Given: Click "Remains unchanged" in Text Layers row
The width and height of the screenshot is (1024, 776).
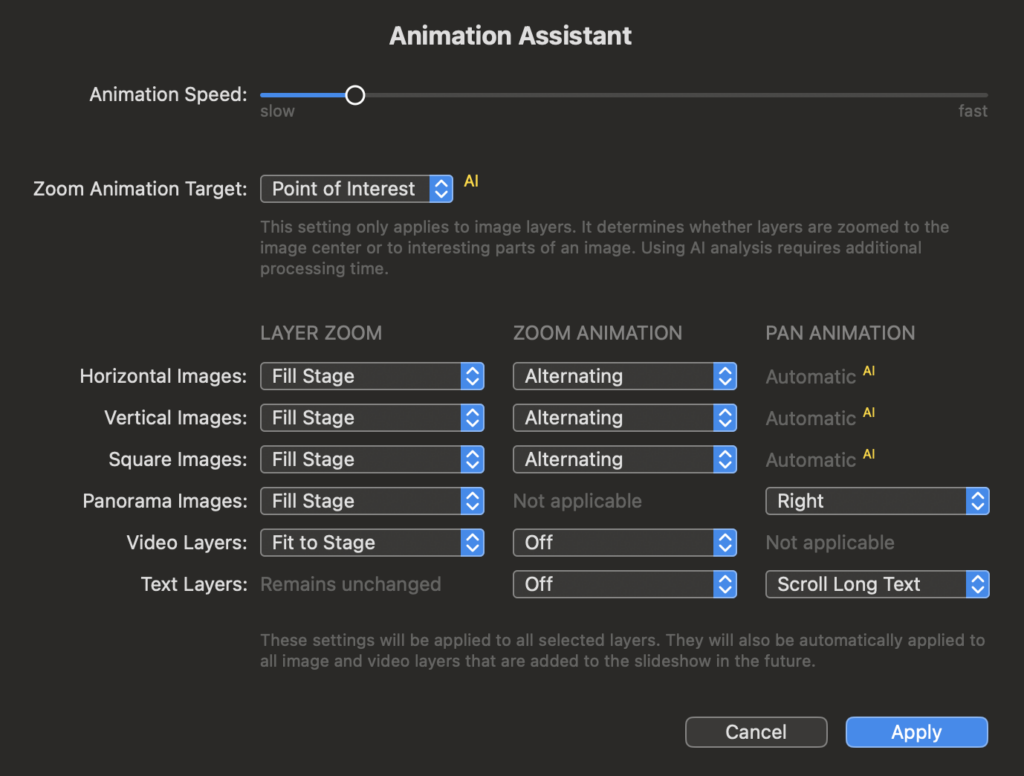Looking at the screenshot, I should (x=351, y=584).
